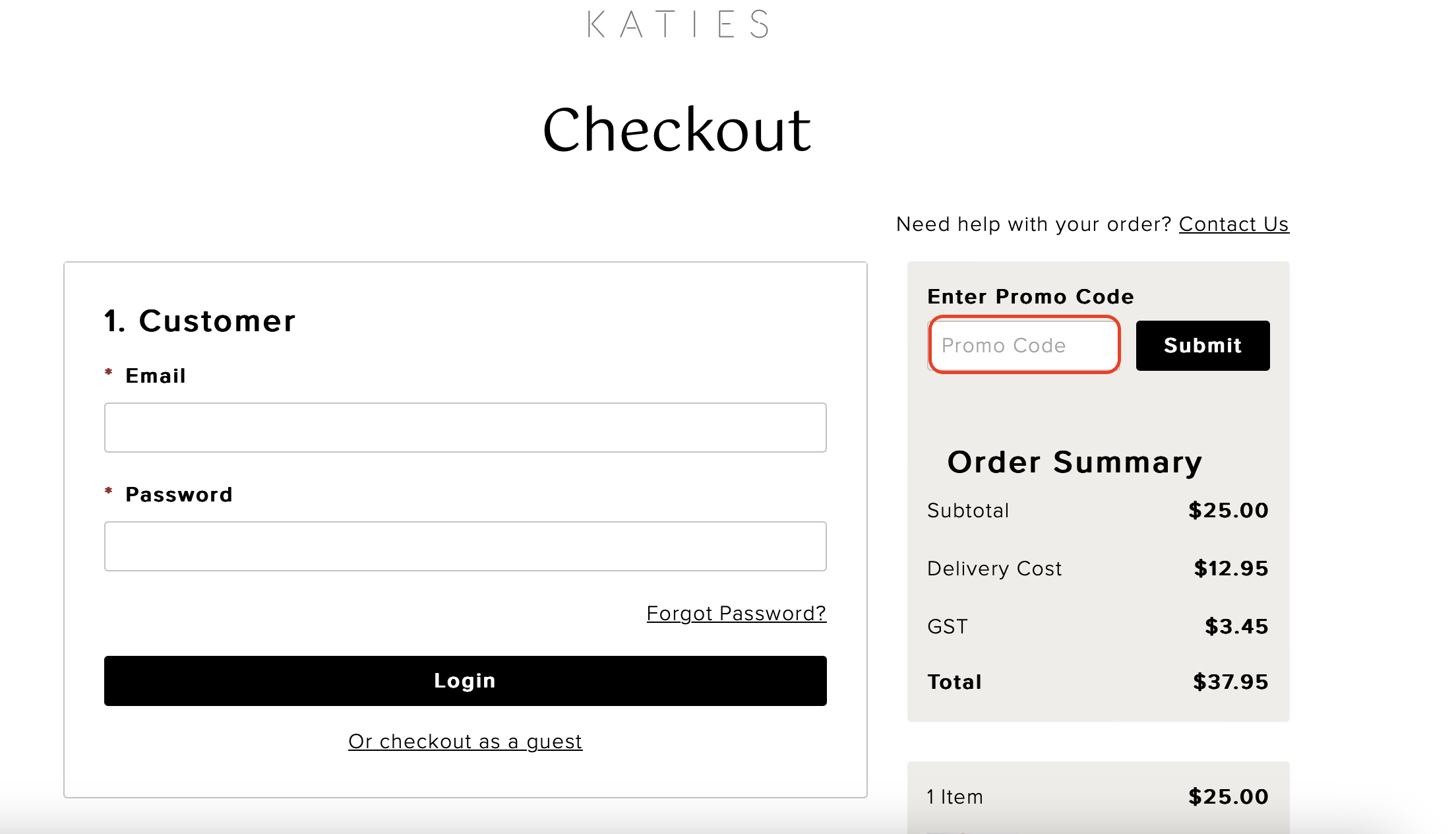Select the Subtotal amount of $25.00
This screenshot has height=834, width=1456.
coord(1228,510)
